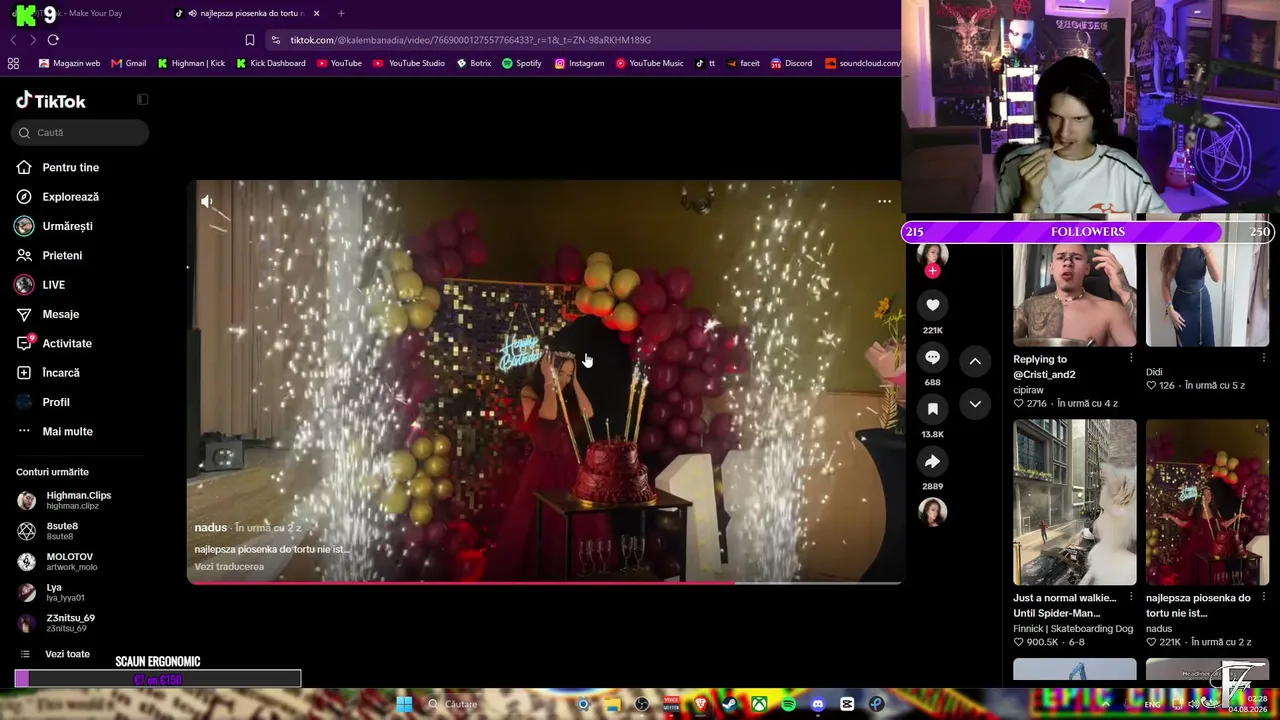Open the Replying to @Cristi_and2 video thumbnail
Viewport: 1280px width, 720px height.
pyautogui.click(x=1075, y=296)
